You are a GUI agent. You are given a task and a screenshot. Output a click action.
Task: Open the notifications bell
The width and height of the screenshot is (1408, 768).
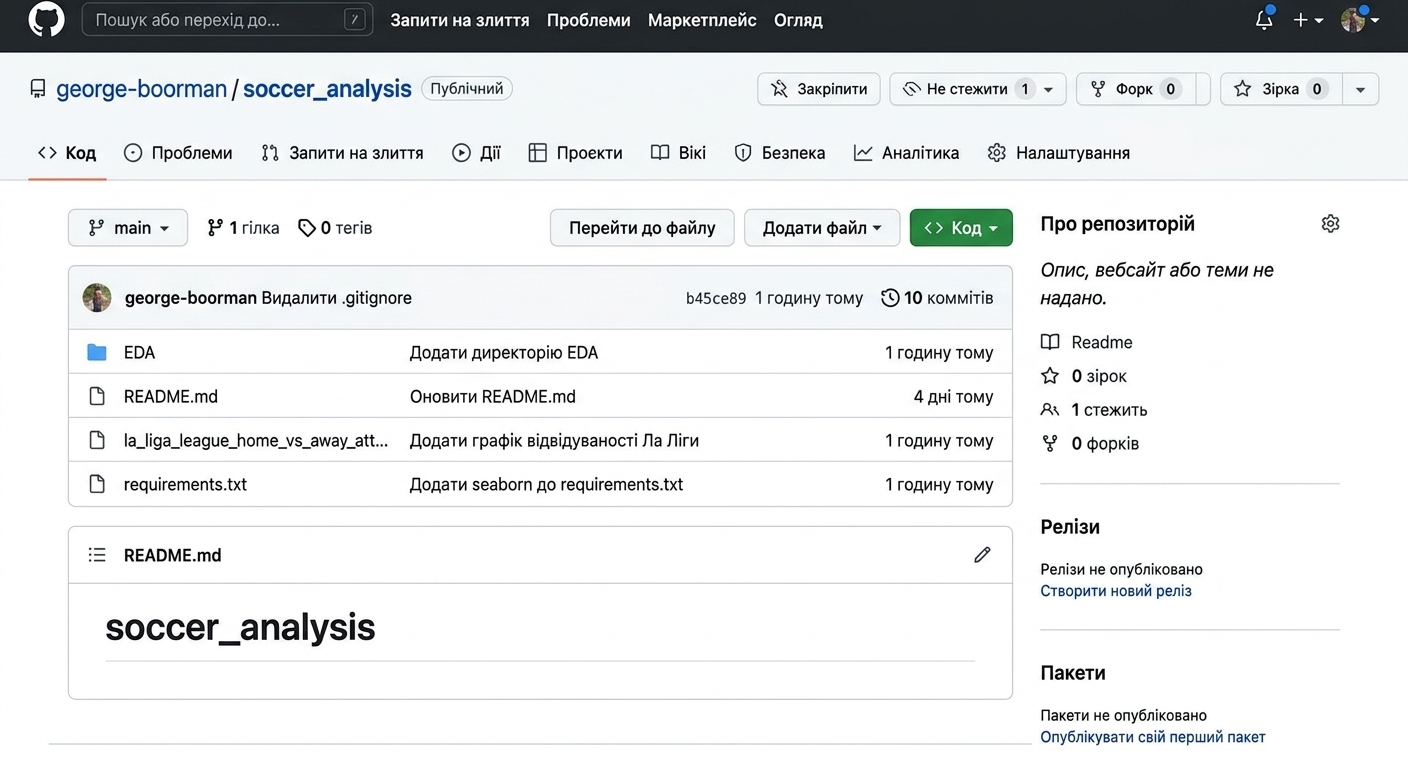[1264, 19]
